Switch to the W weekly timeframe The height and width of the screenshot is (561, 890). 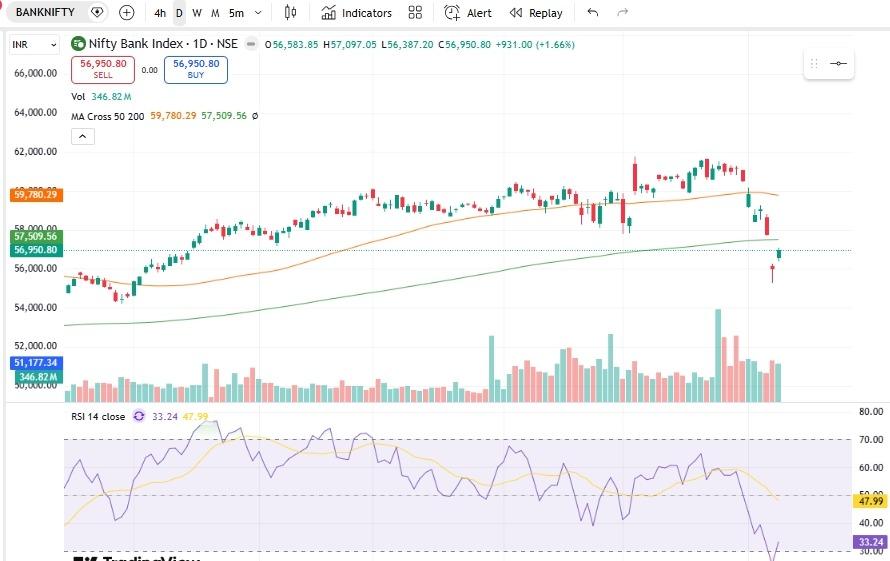(x=197, y=12)
